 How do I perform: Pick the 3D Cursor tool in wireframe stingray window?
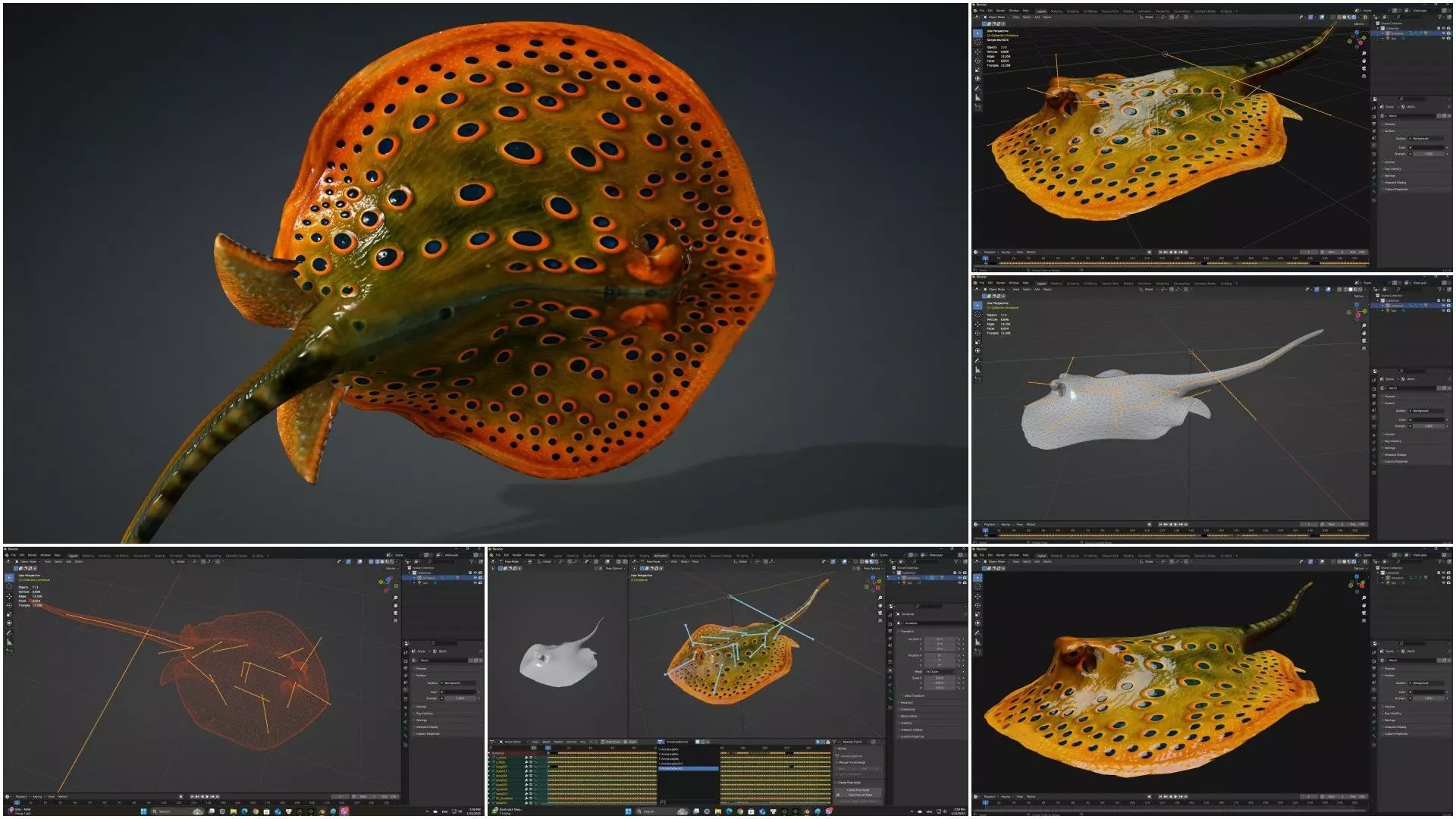9,586
